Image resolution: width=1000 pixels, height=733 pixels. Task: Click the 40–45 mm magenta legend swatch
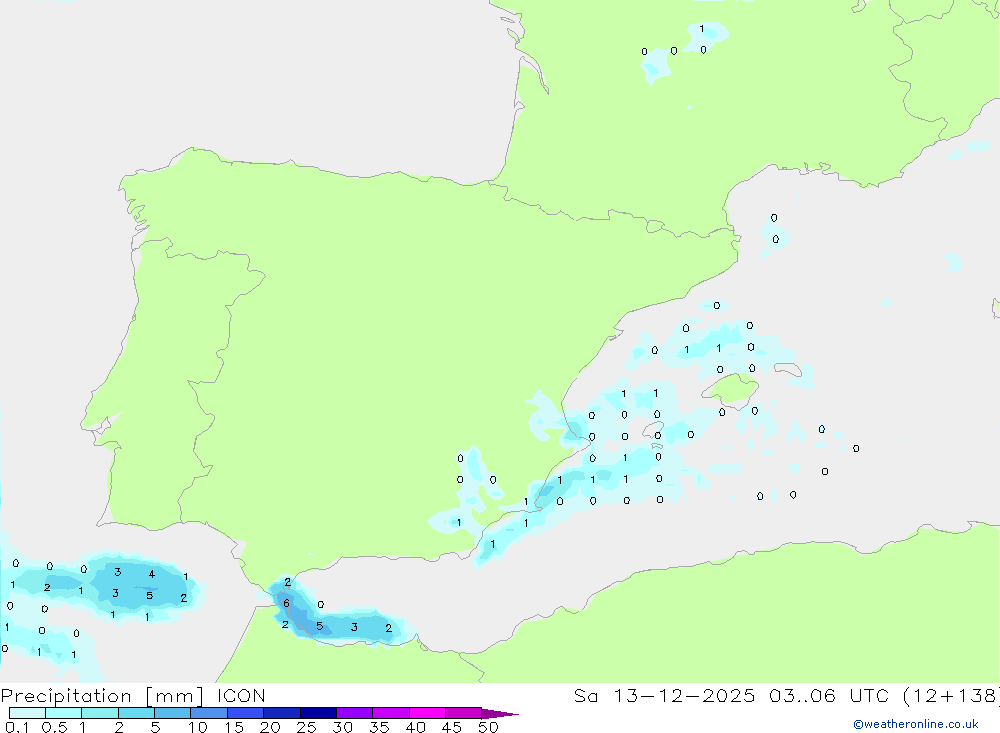(x=427, y=713)
